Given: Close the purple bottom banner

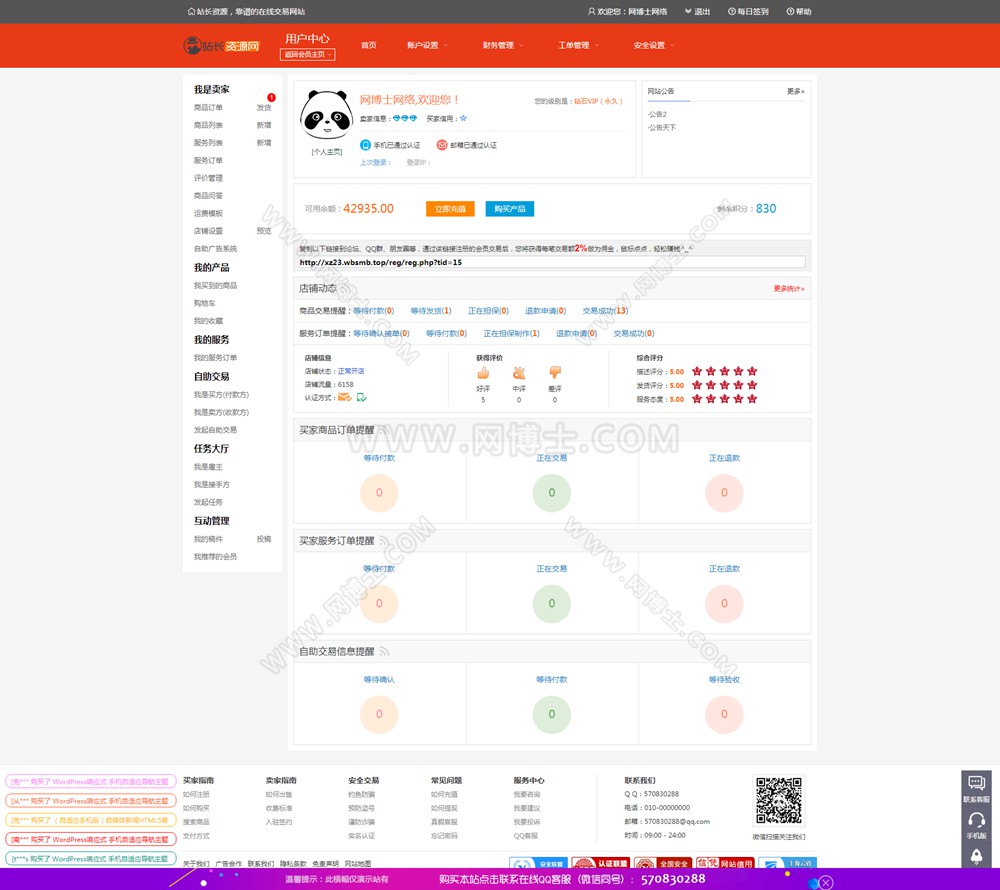Looking at the screenshot, I should pos(826,882).
